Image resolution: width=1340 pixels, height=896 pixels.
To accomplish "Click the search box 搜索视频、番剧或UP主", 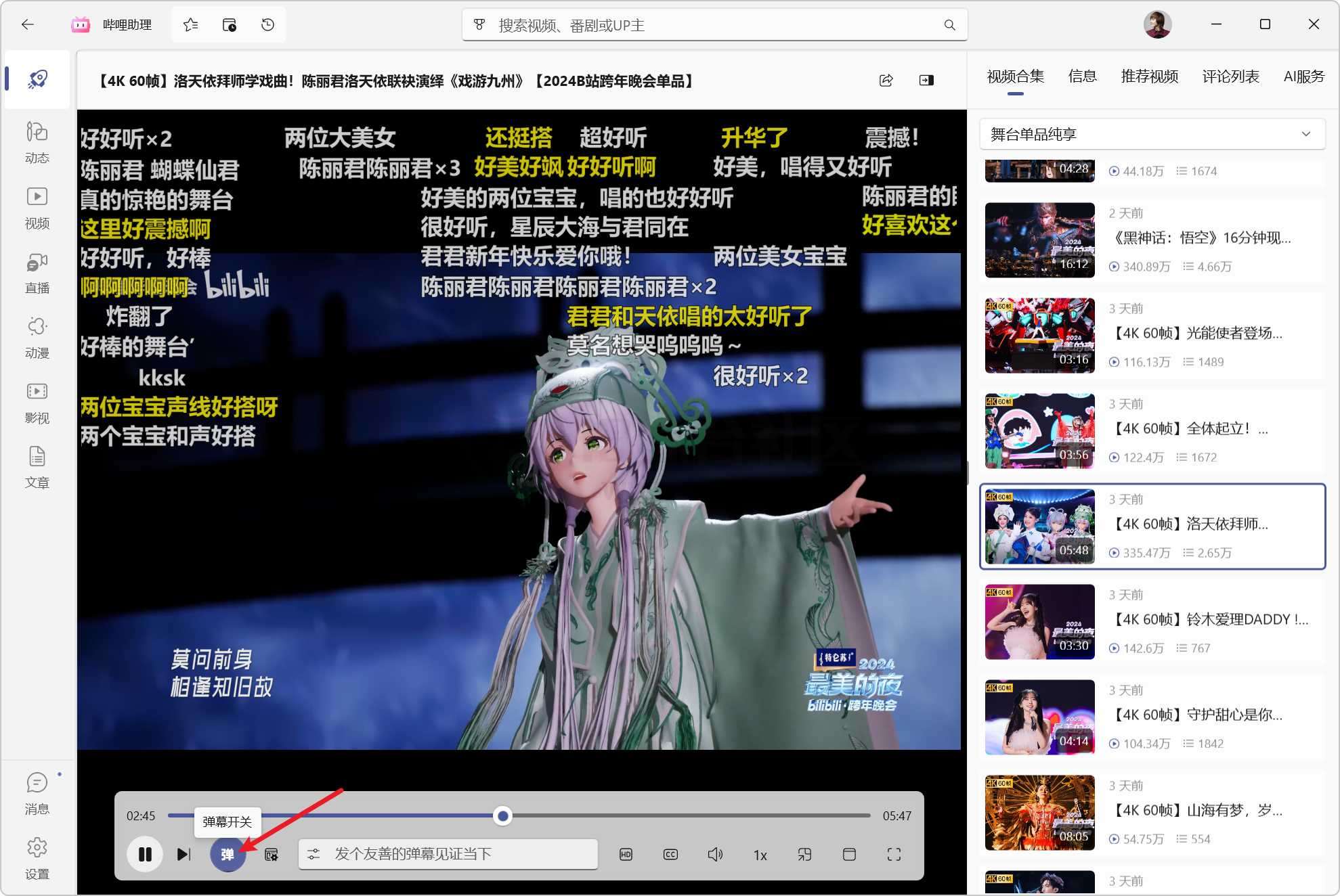I will (715, 25).
